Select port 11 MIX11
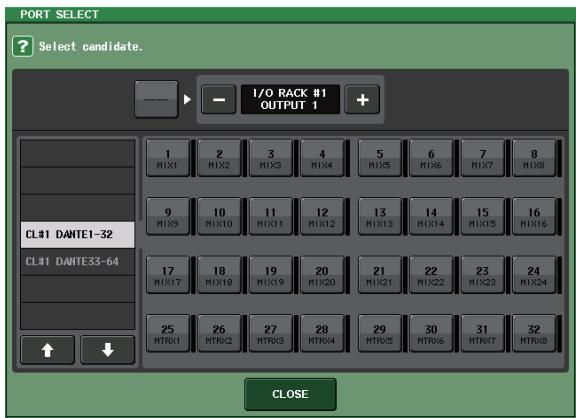576x418 pixels. tap(271, 217)
